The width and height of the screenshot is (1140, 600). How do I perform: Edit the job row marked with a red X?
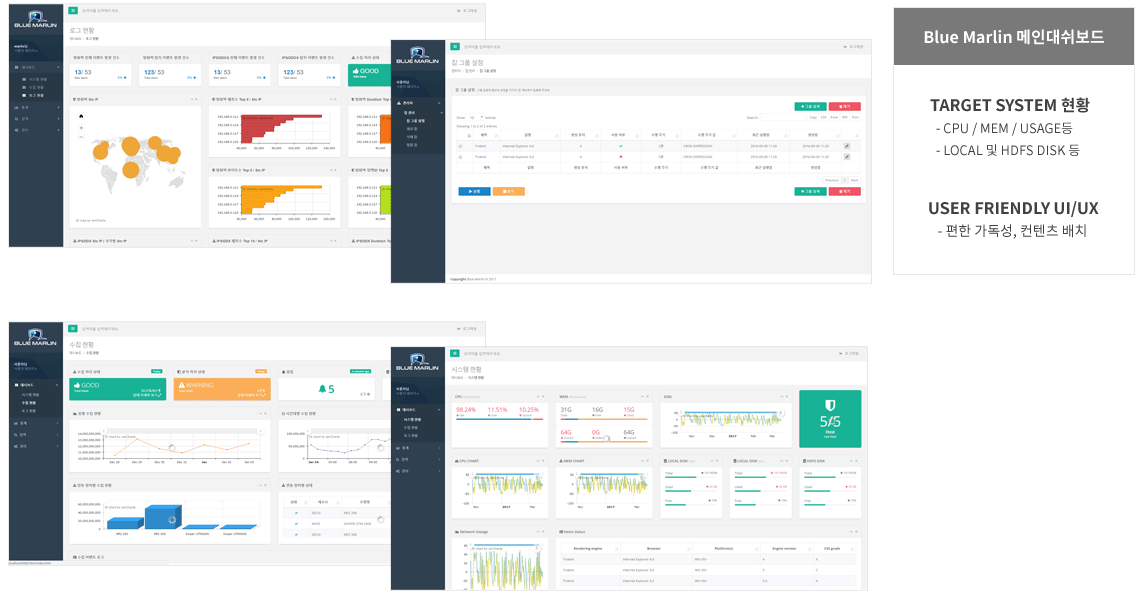click(846, 156)
